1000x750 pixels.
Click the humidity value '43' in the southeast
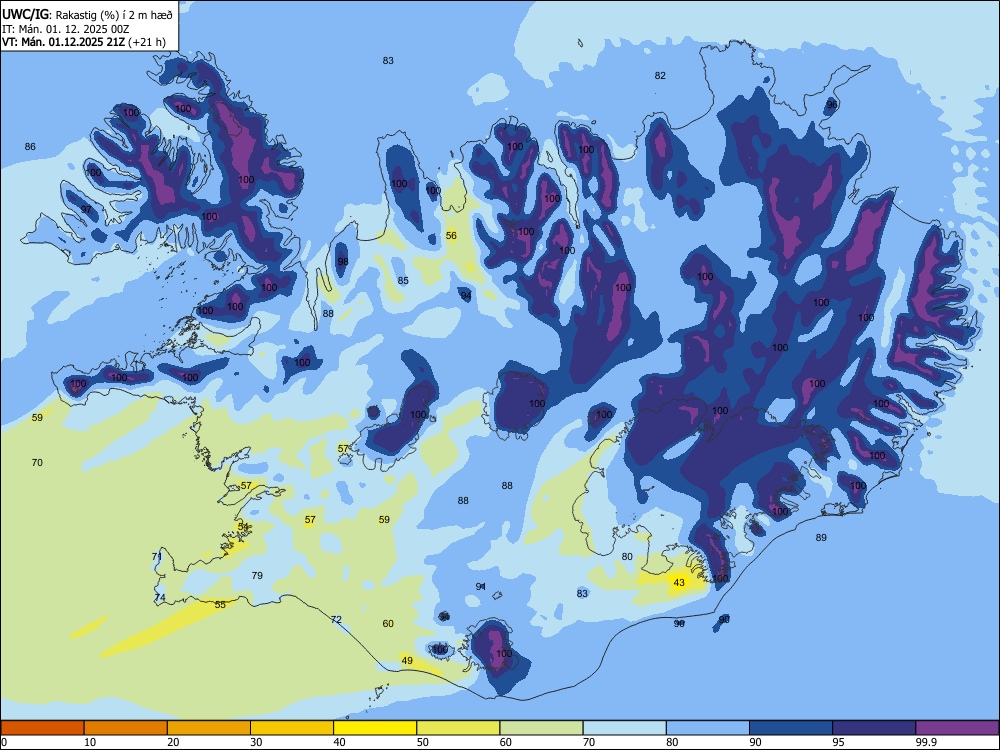point(679,582)
